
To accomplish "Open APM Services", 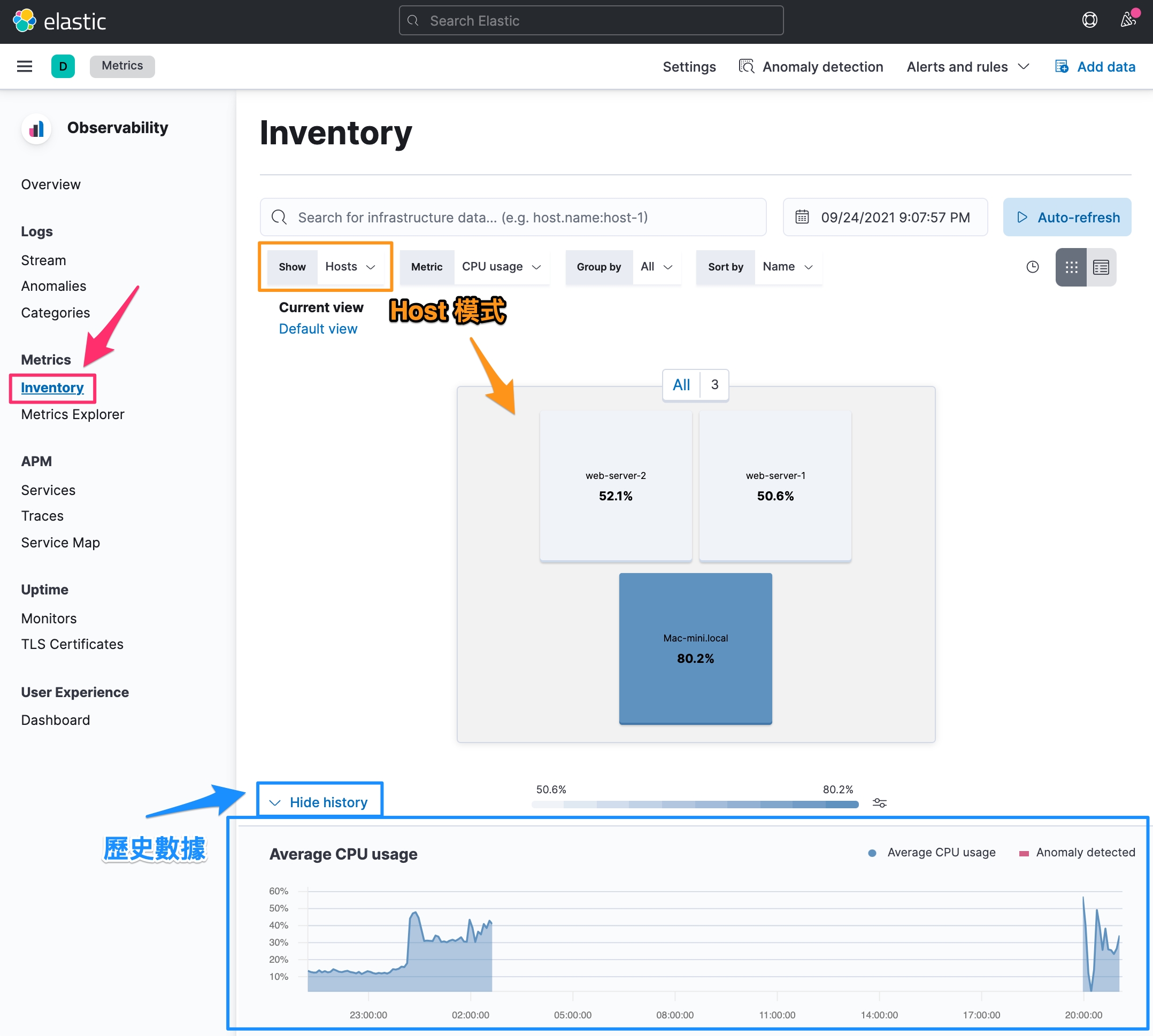I will click(48, 490).
